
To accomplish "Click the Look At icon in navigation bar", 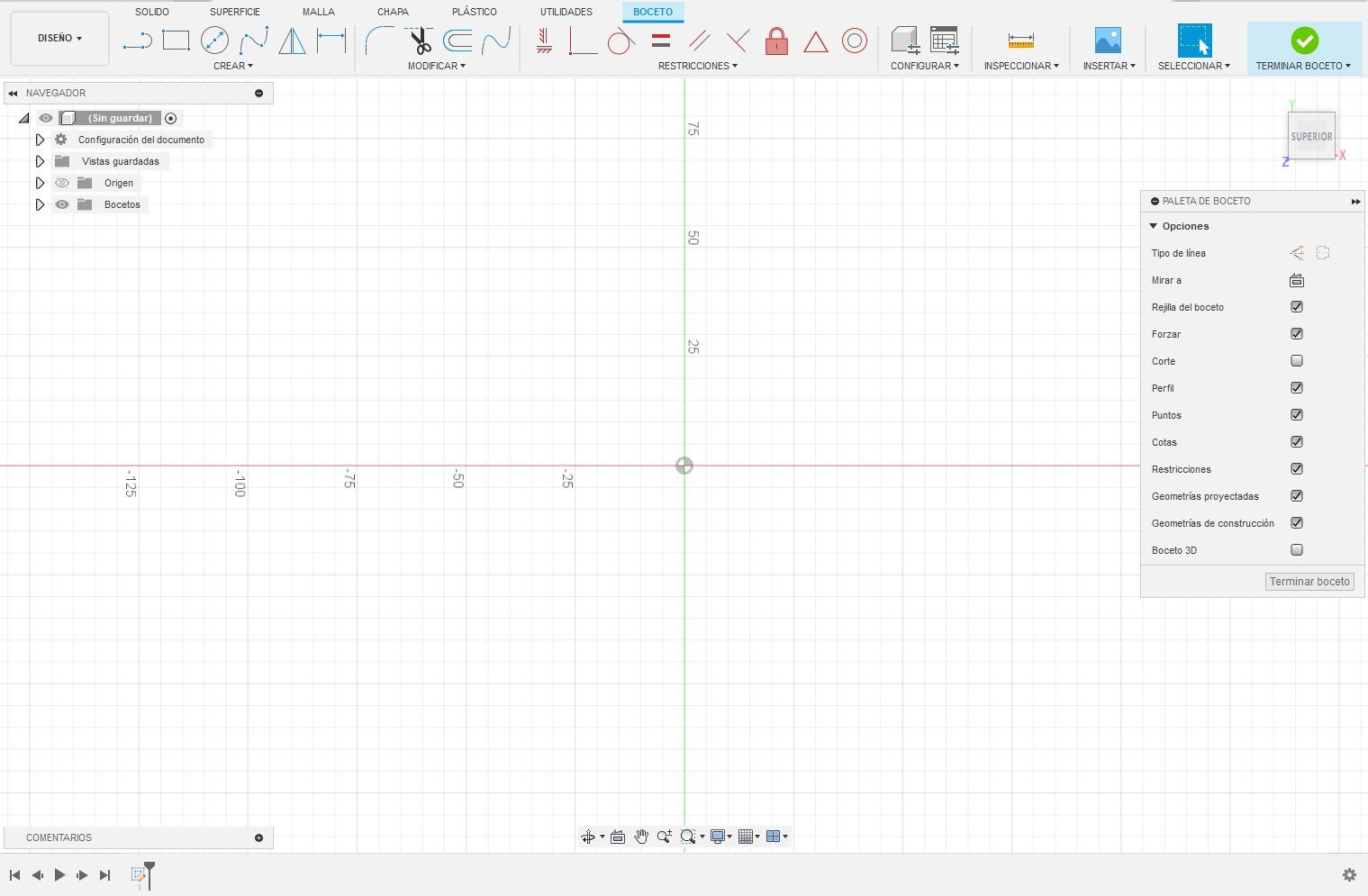I will [618, 837].
